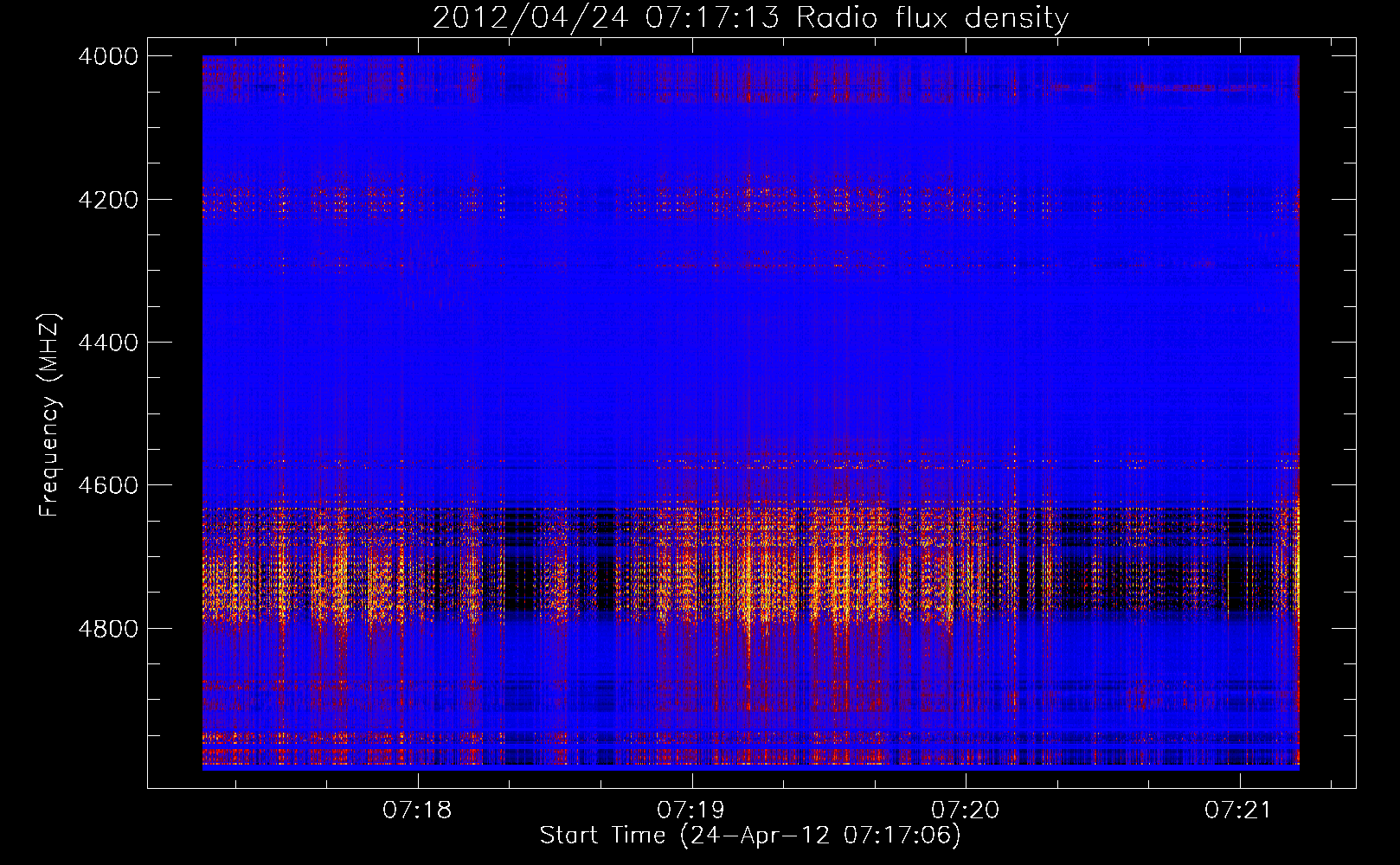The image size is (1400, 865).
Task: Click the plot title "2012/04/24 07:17:13 Radio flux density"
Action: 750,18
